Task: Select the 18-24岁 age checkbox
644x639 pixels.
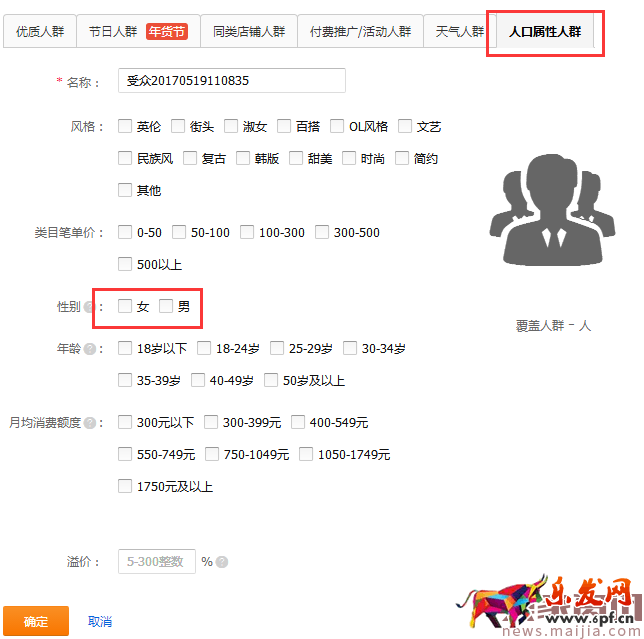Action: 204,348
